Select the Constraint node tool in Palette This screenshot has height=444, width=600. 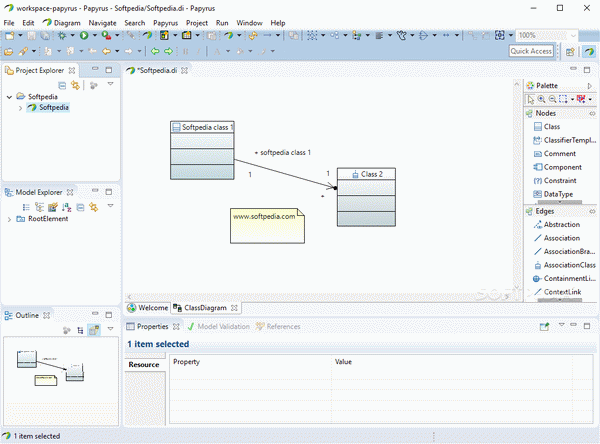[555, 180]
